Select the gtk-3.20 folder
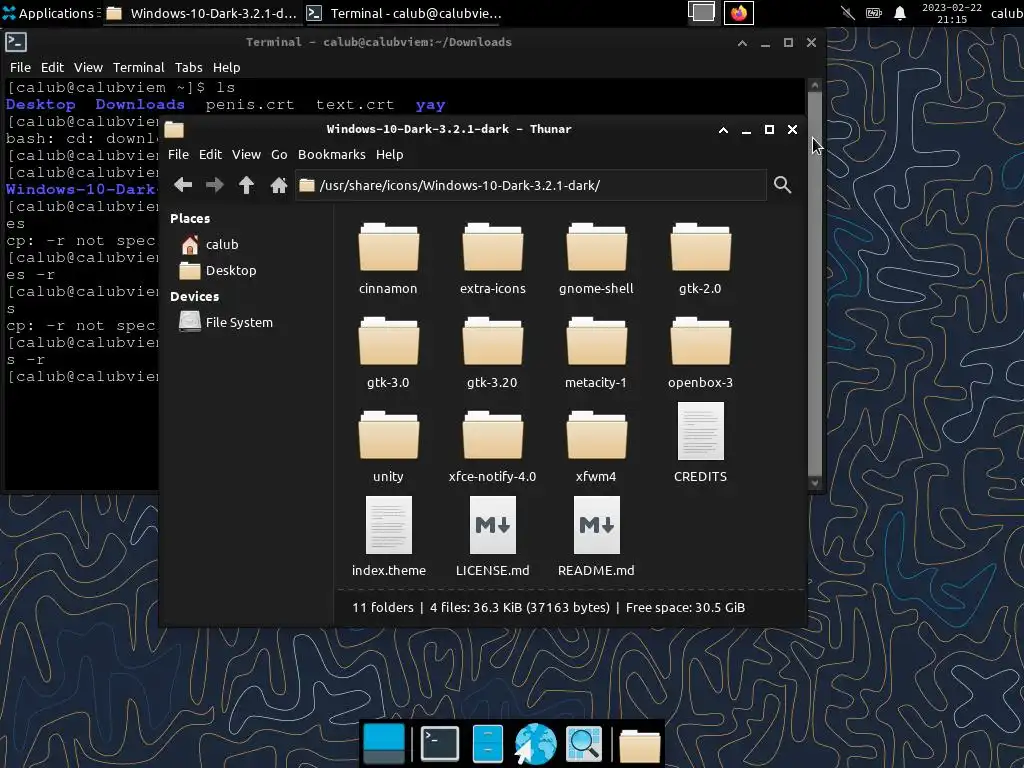 [492, 353]
